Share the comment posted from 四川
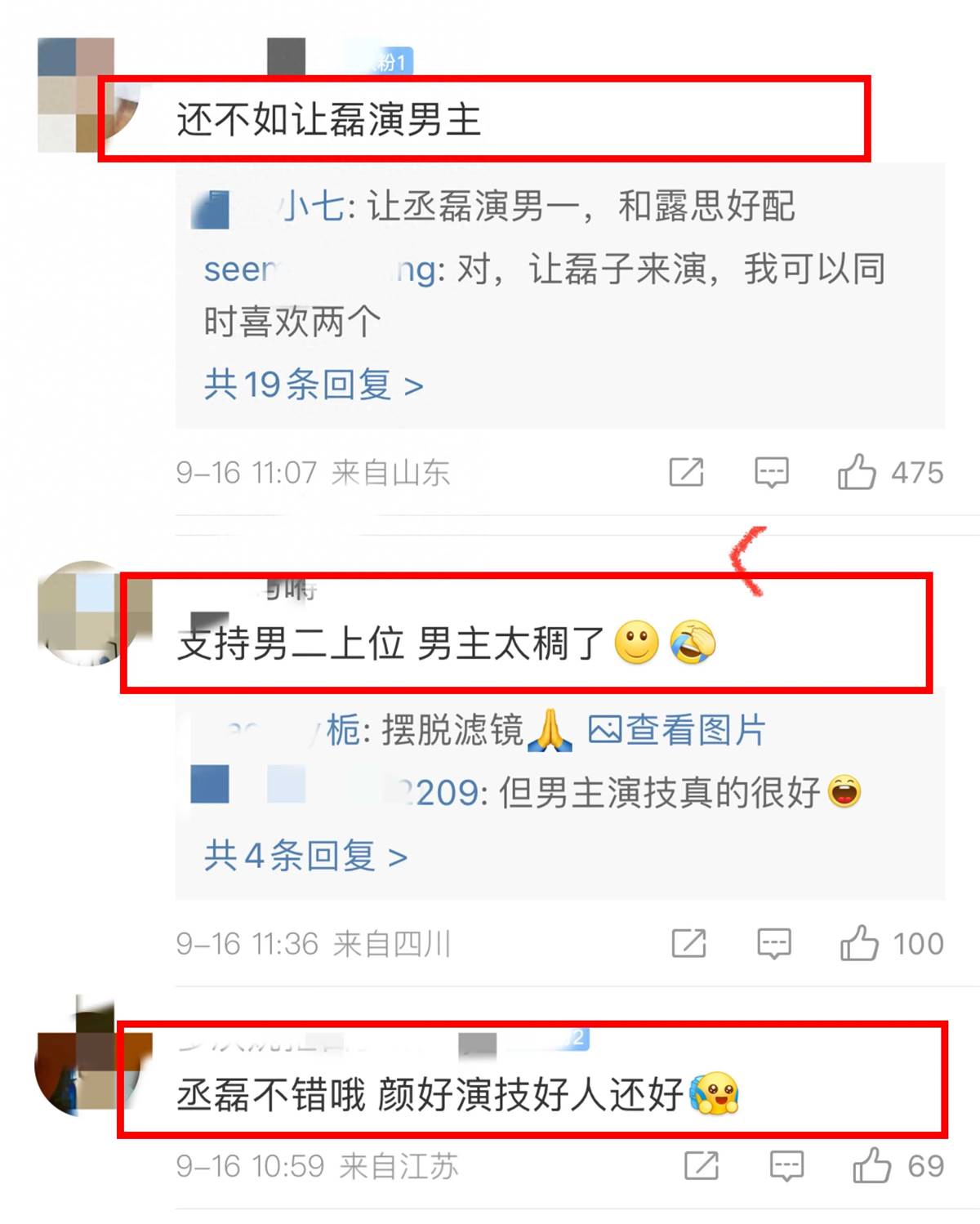This screenshot has height=1224, width=980. click(688, 943)
